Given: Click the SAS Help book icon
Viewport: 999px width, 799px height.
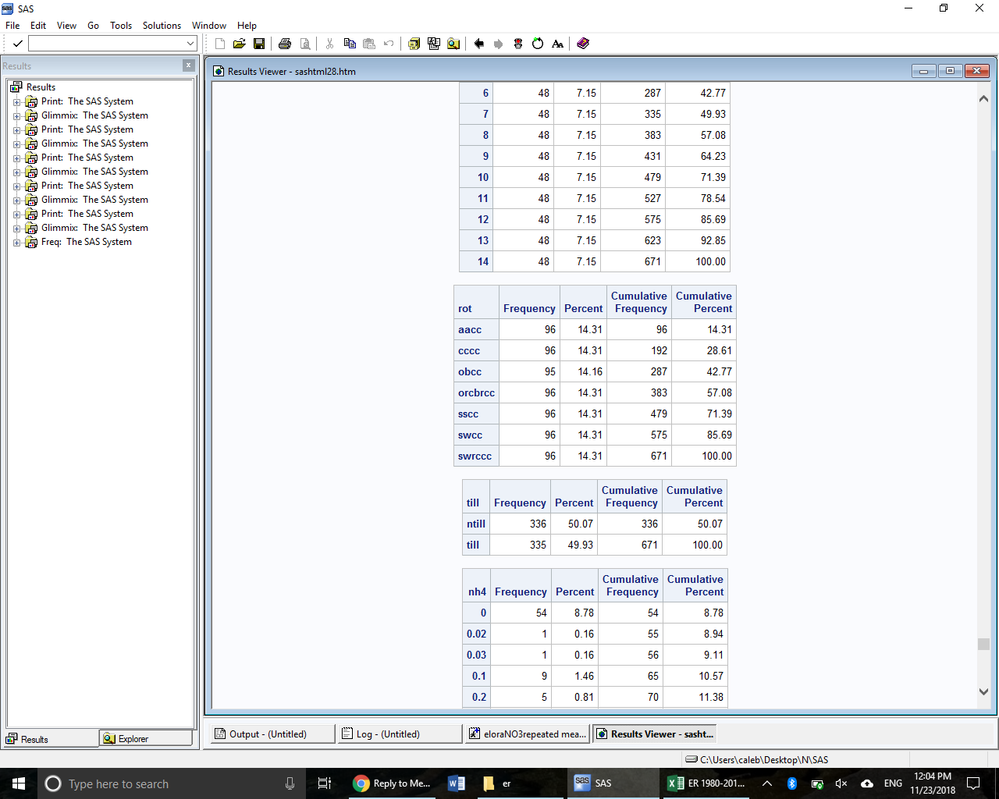Looking at the screenshot, I should click(583, 43).
